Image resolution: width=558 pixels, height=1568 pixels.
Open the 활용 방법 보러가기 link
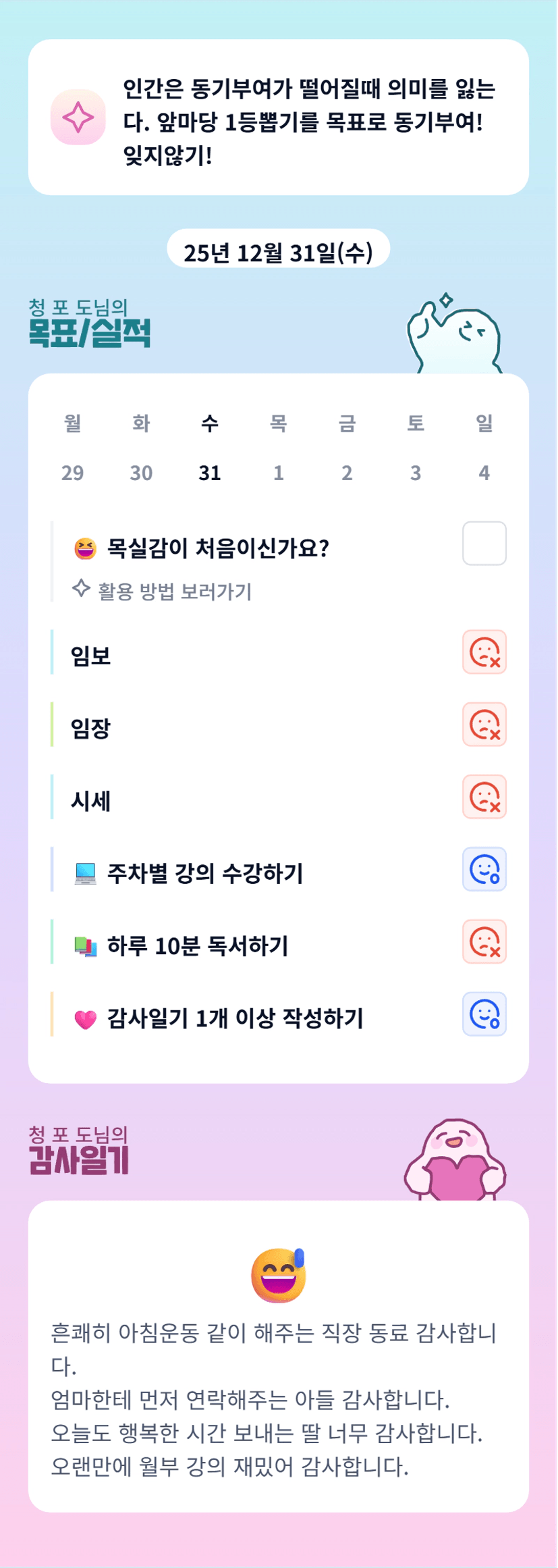pyautogui.click(x=174, y=592)
